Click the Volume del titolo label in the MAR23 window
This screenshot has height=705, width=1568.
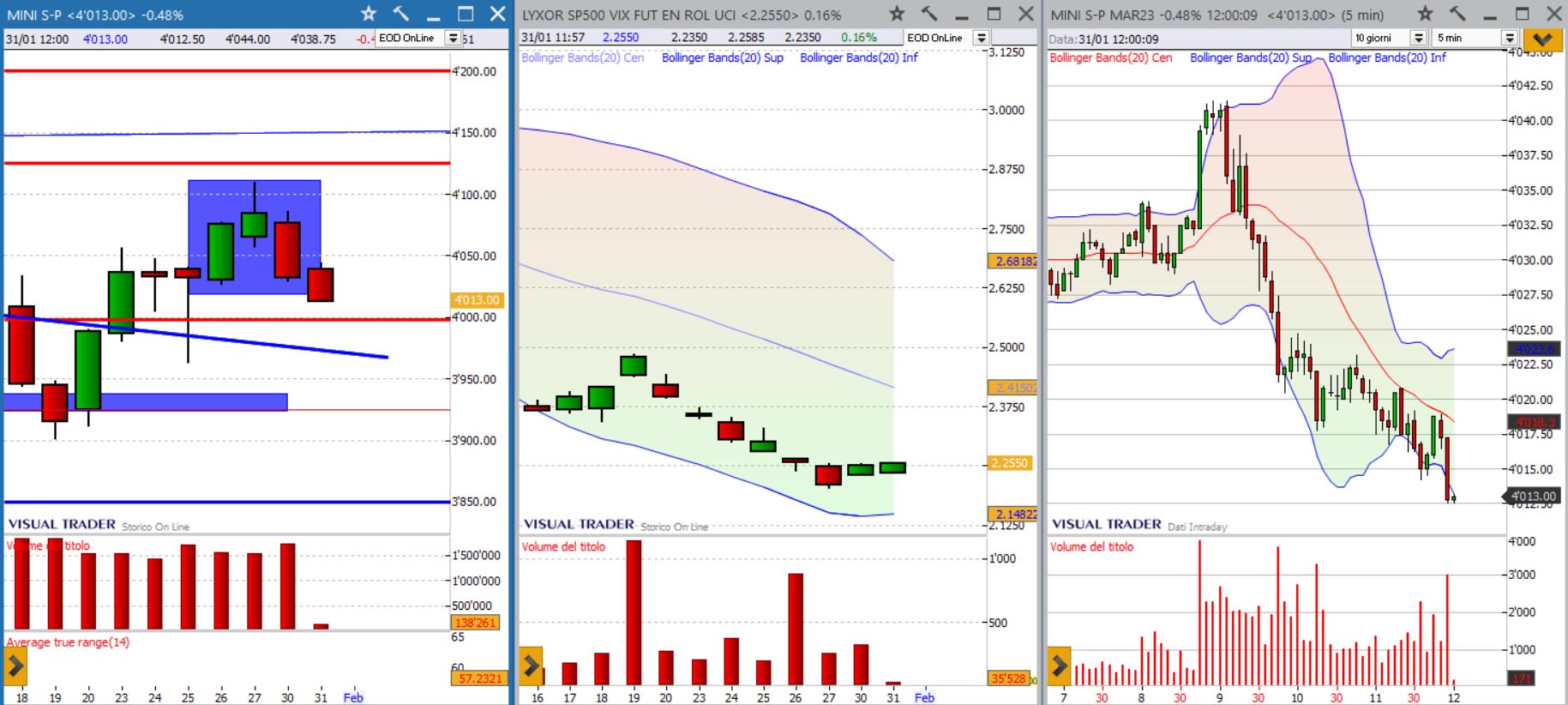click(1091, 546)
